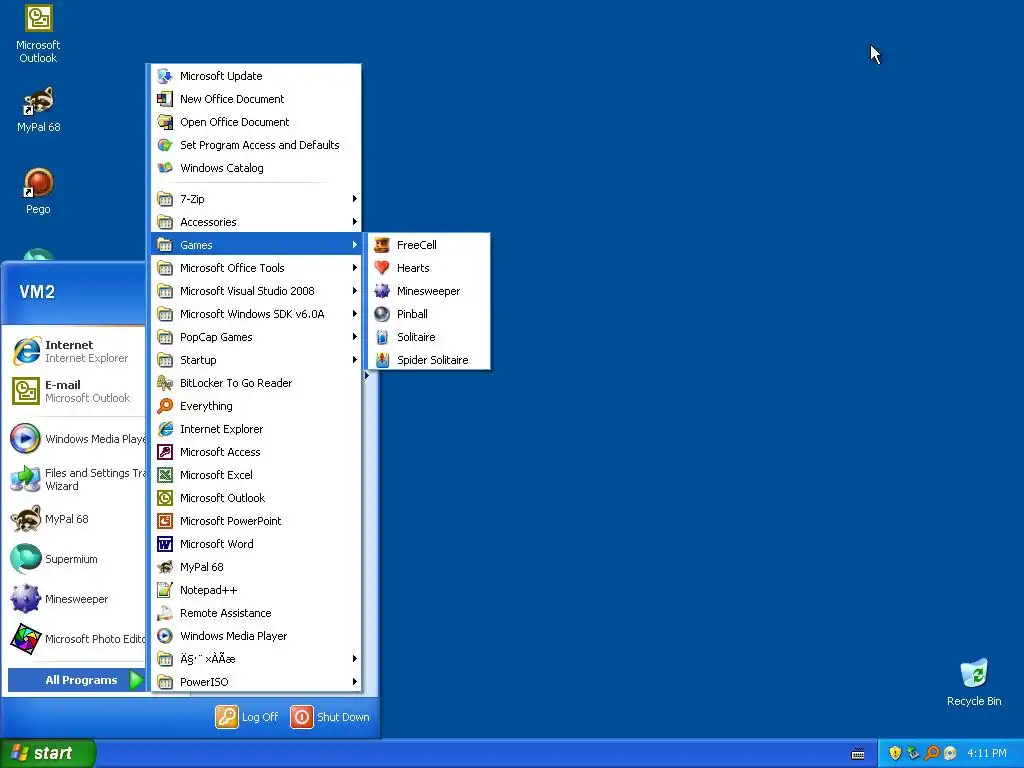The width and height of the screenshot is (1024, 768).
Task: Click the taskbar clock showing 4:11 PM
Action: (x=987, y=753)
